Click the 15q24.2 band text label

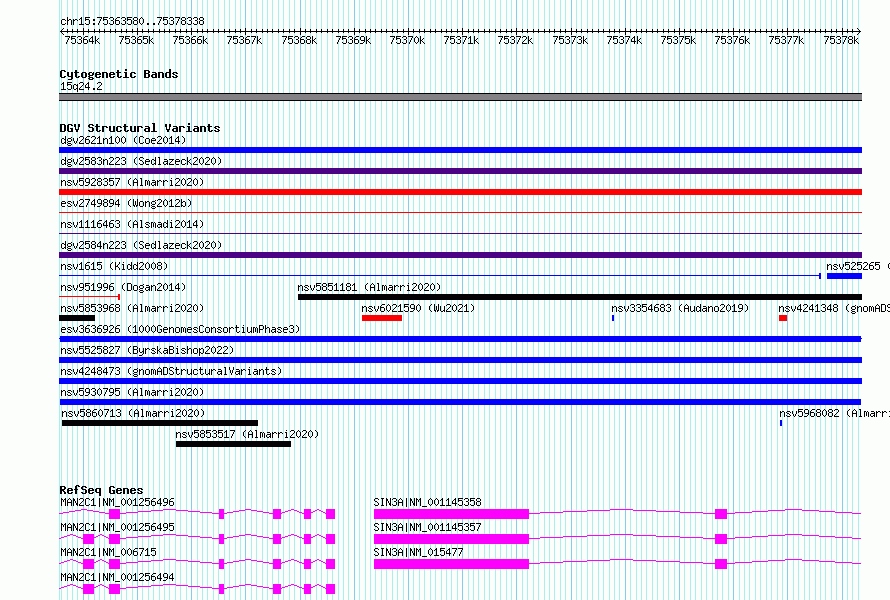pos(81,86)
